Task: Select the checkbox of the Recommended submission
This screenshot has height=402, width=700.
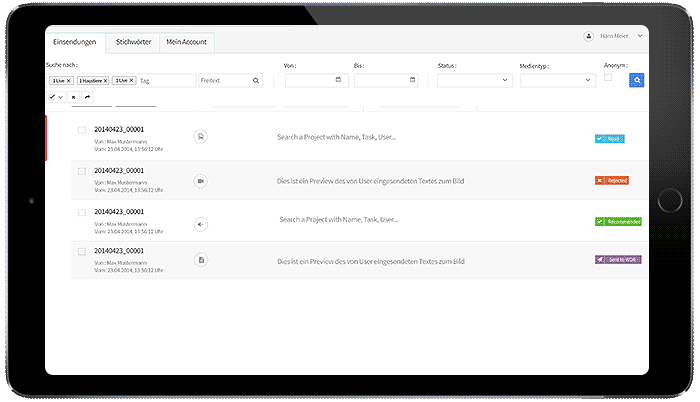Action: 82,212
